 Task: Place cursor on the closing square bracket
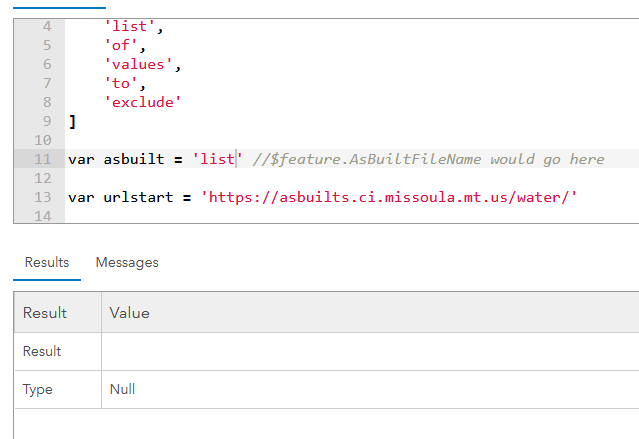(72, 122)
